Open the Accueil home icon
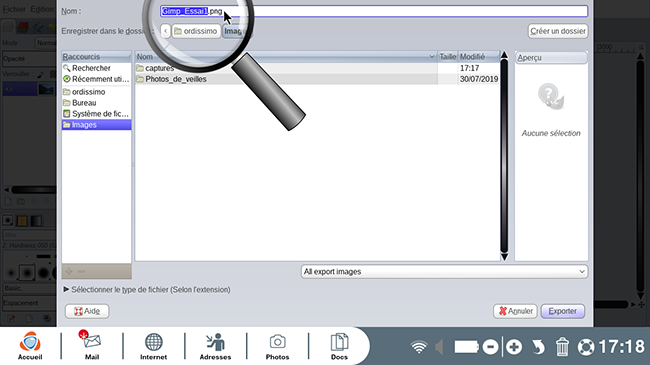 point(30,346)
